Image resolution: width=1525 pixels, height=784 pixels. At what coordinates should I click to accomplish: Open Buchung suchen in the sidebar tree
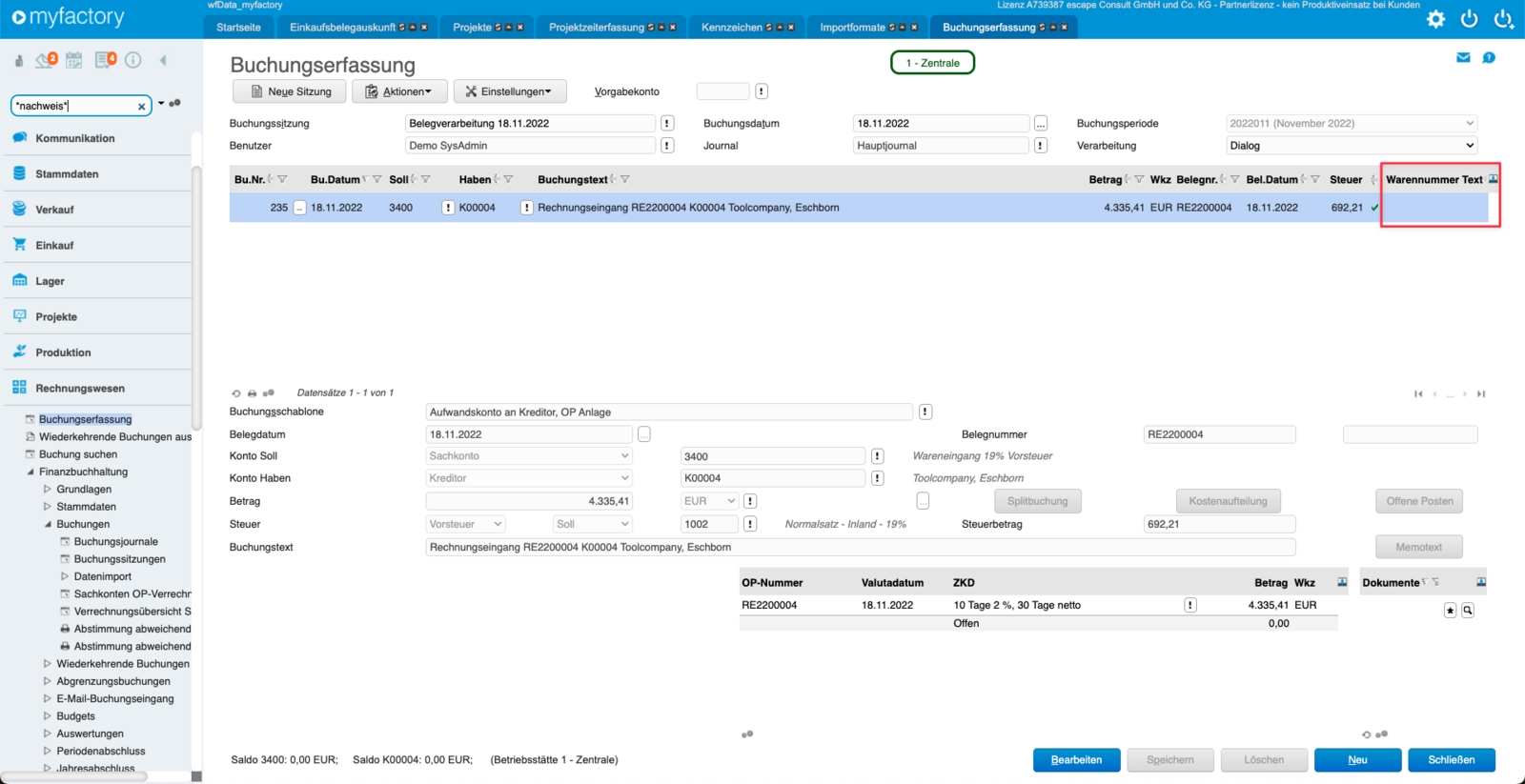78,454
